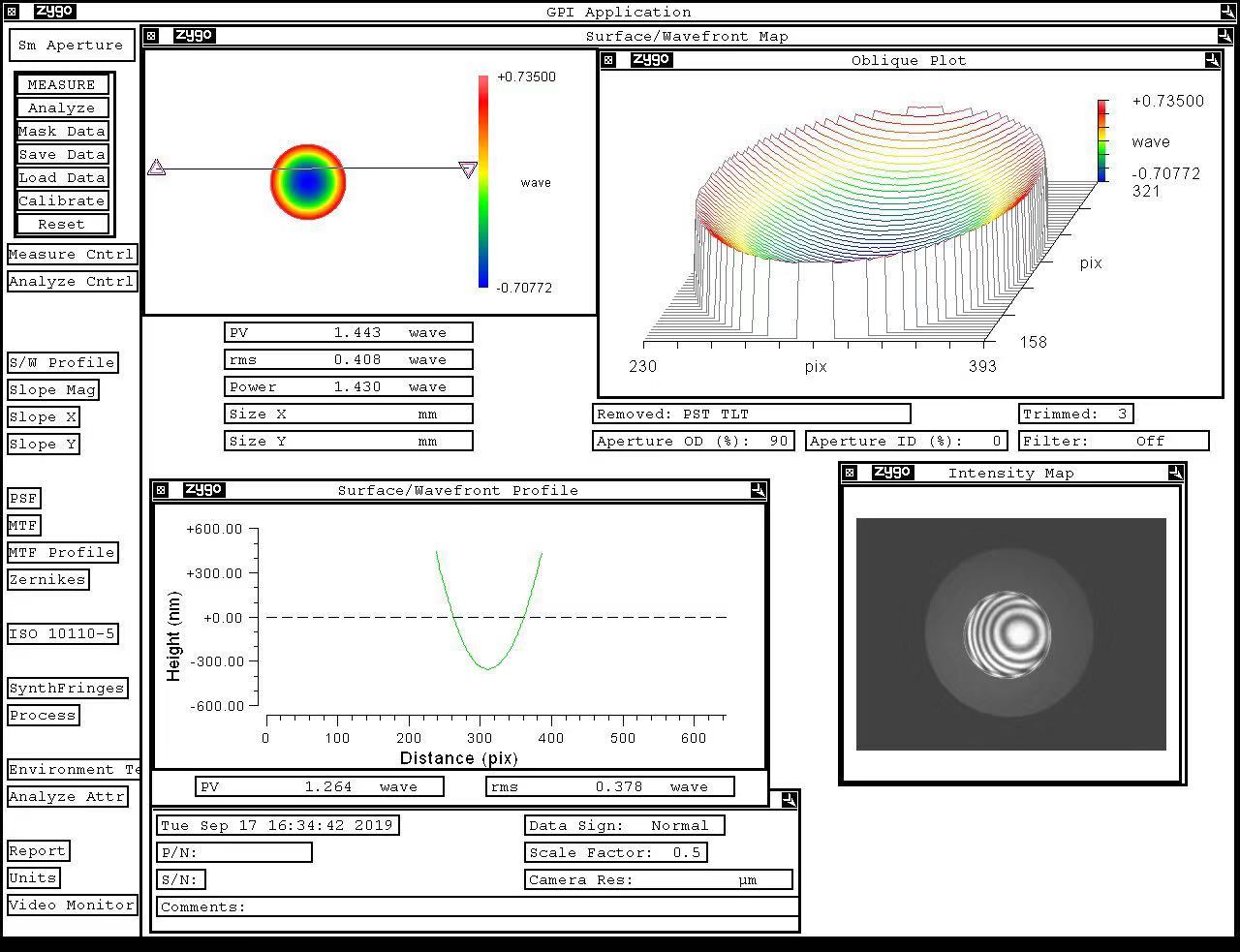Click the left slice line triangle marker
Screen dimensions: 1240x952
tap(157, 169)
